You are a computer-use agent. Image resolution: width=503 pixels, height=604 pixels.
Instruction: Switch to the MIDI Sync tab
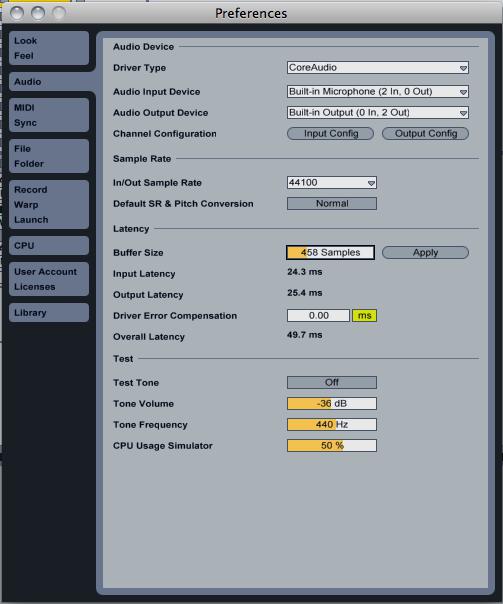[49, 115]
